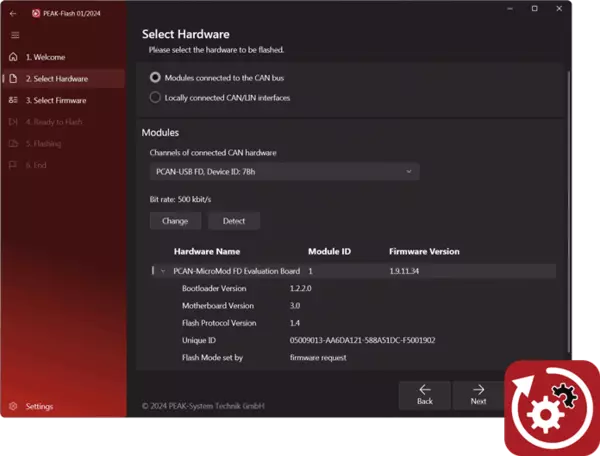Screen dimensions: 600x456
Task: Click the PEAK-Flash app logo icon
Action: coord(36,13)
